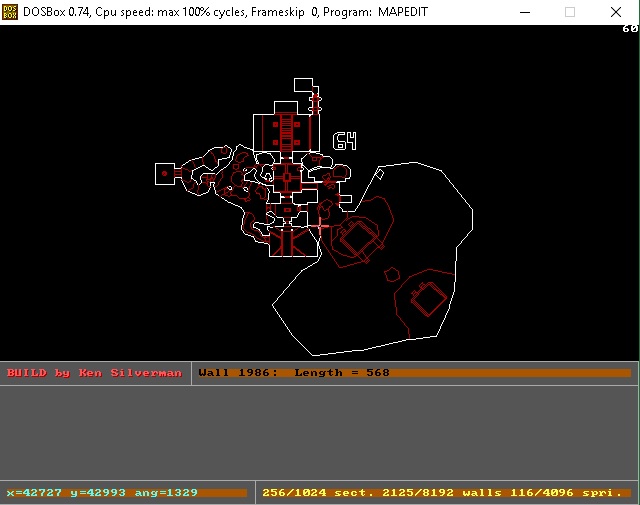Click the DOSBox icon in title bar
The image size is (640, 505).
click(x=10, y=11)
